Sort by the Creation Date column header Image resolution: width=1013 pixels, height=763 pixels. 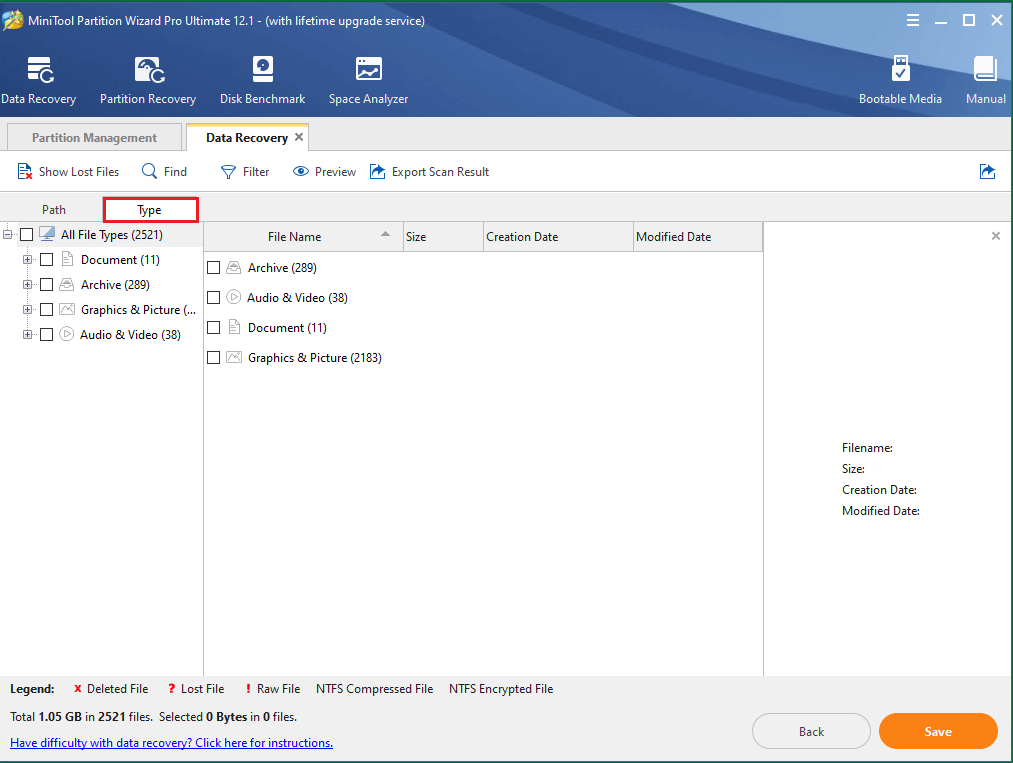pyautogui.click(x=558, y=236)
